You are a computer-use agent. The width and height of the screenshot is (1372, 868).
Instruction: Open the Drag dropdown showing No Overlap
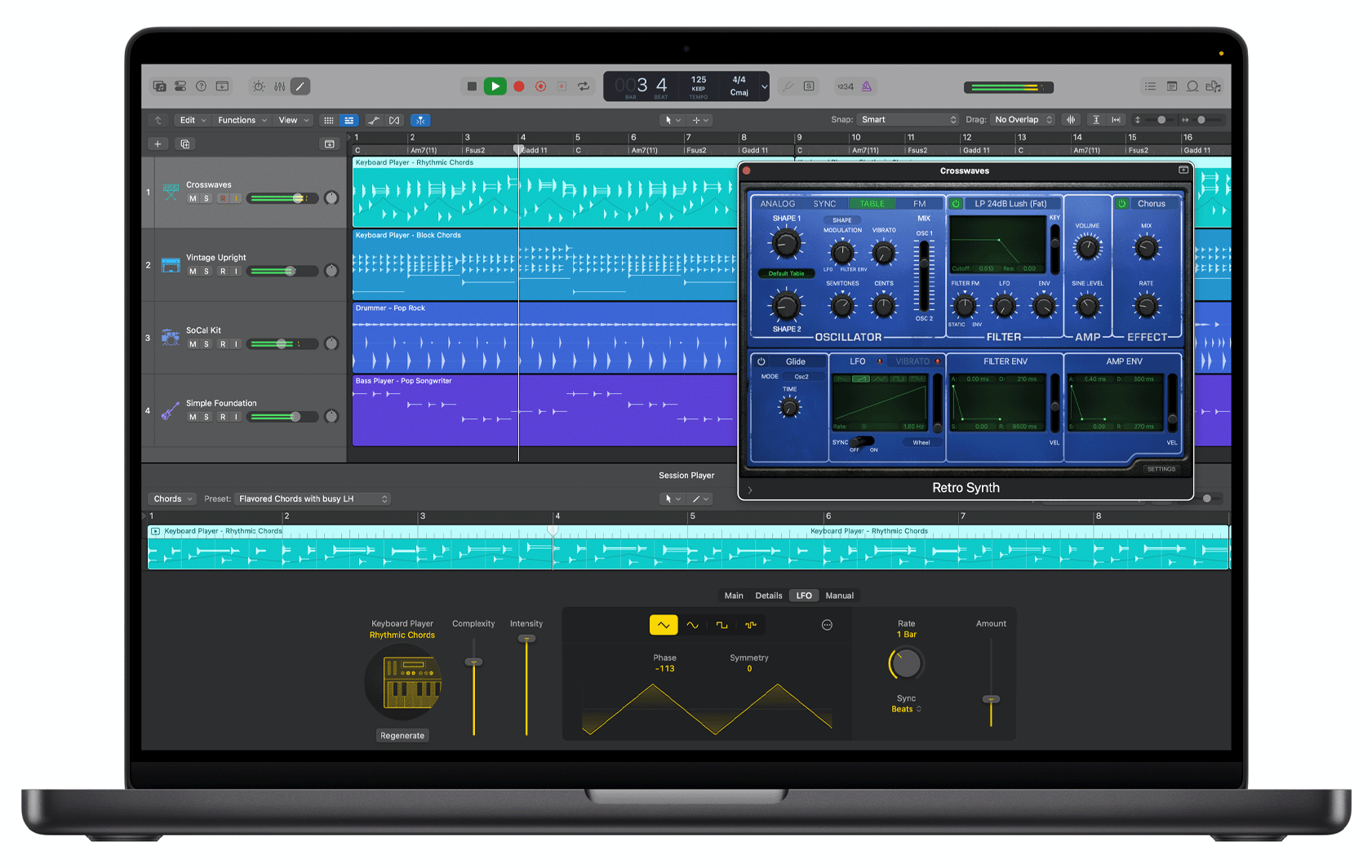click(x=1022, y=120)
